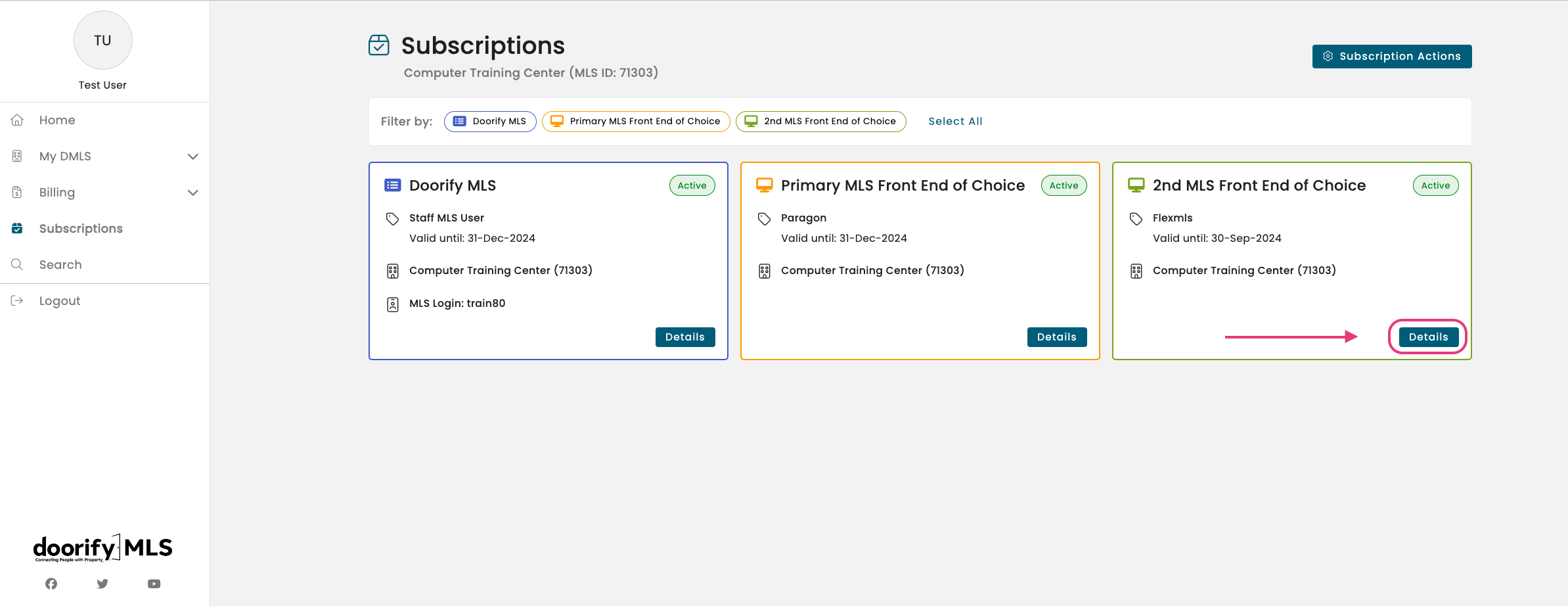Image resolution: width=1568 pixels, height=606 pixels.
Task: Click the Select All filter link
Action: pyautogui.click(x=956, y=122)
